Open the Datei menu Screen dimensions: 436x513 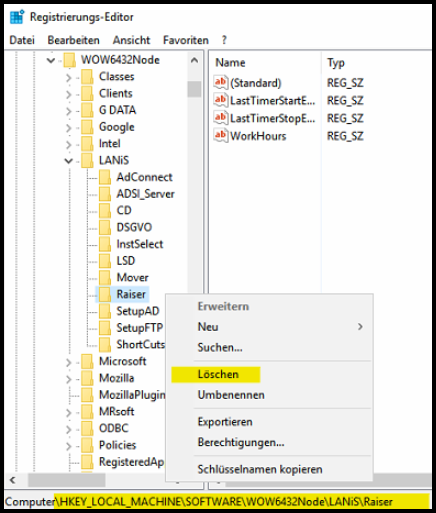pos(22,40)
